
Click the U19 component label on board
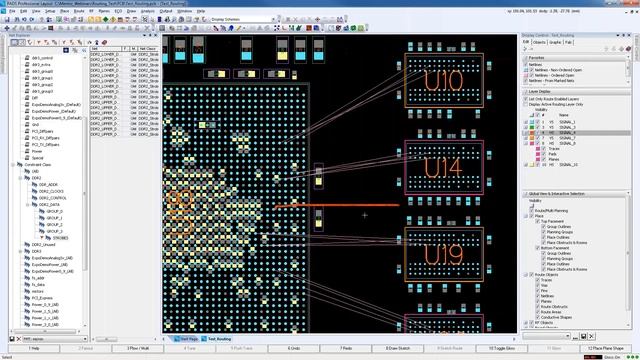point(443,255)
